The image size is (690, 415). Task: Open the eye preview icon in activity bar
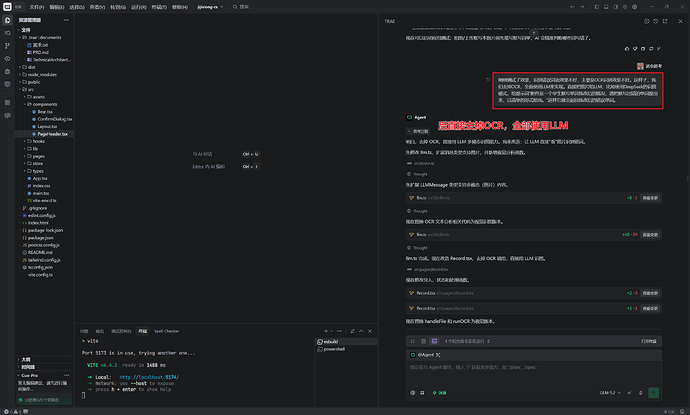click(x=7, y=59)
